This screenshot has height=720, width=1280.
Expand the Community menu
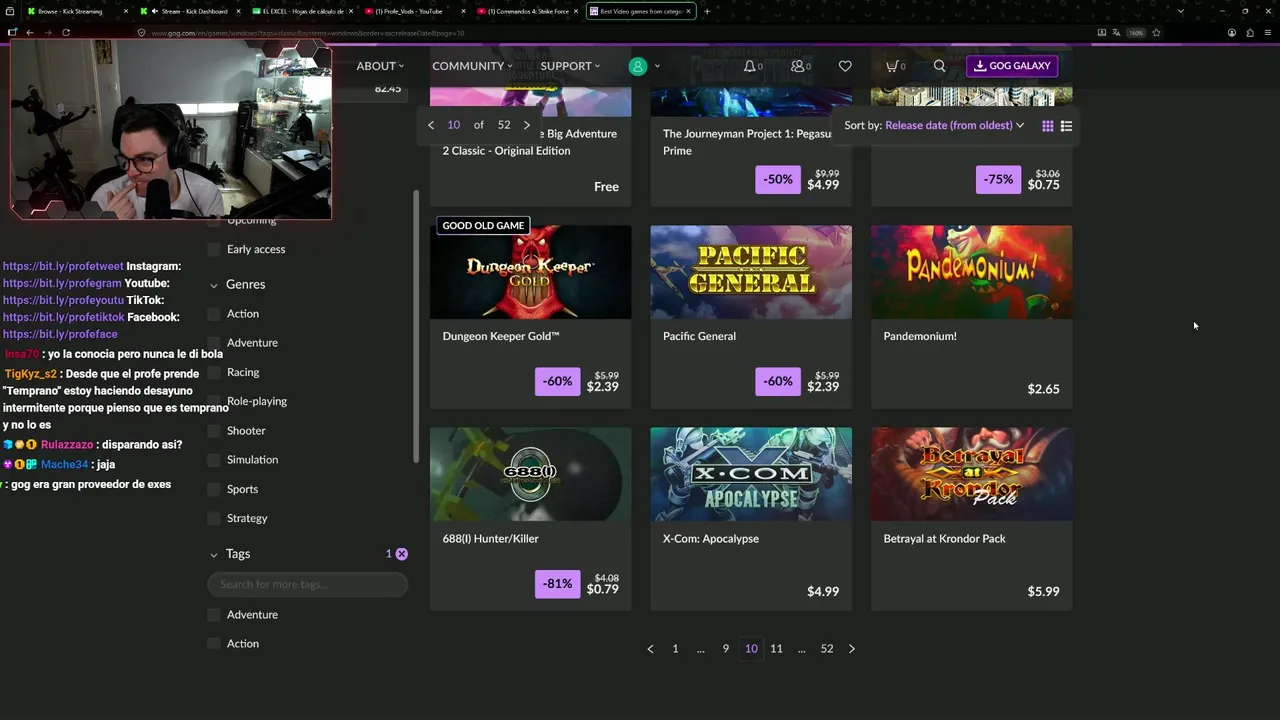(x=472, y=66)
